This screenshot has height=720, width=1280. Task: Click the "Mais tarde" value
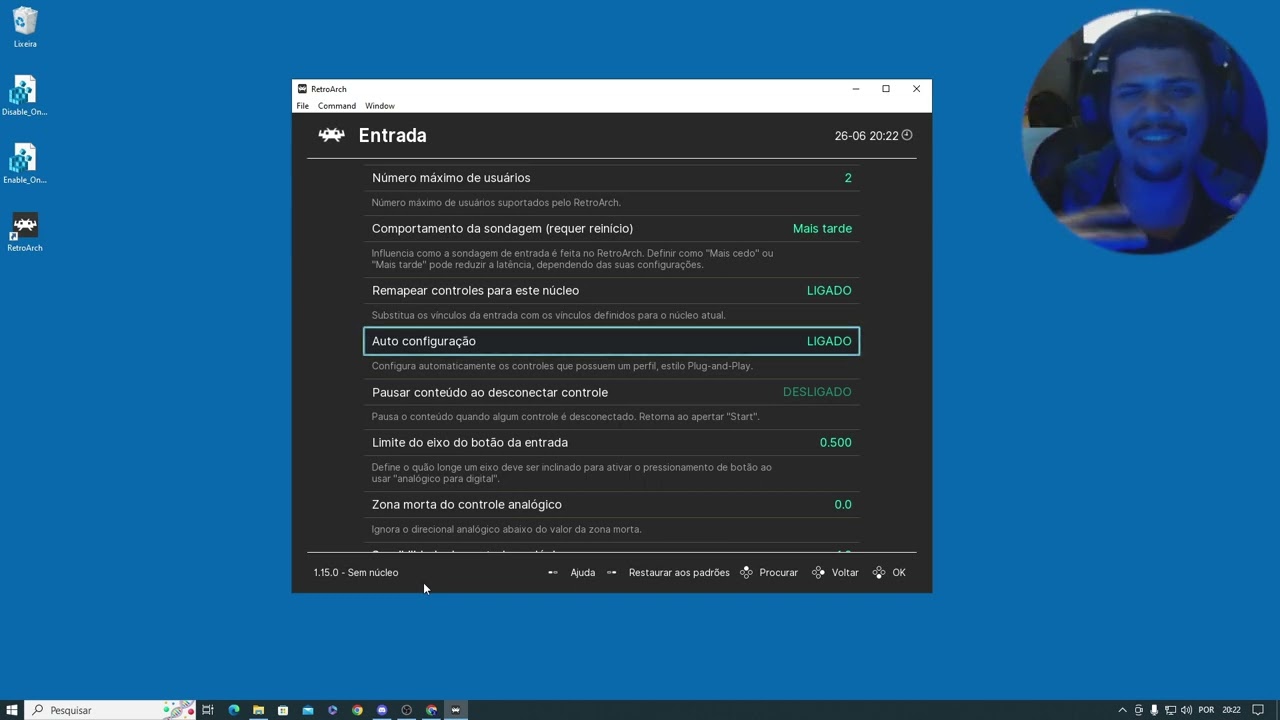(822, 229)
